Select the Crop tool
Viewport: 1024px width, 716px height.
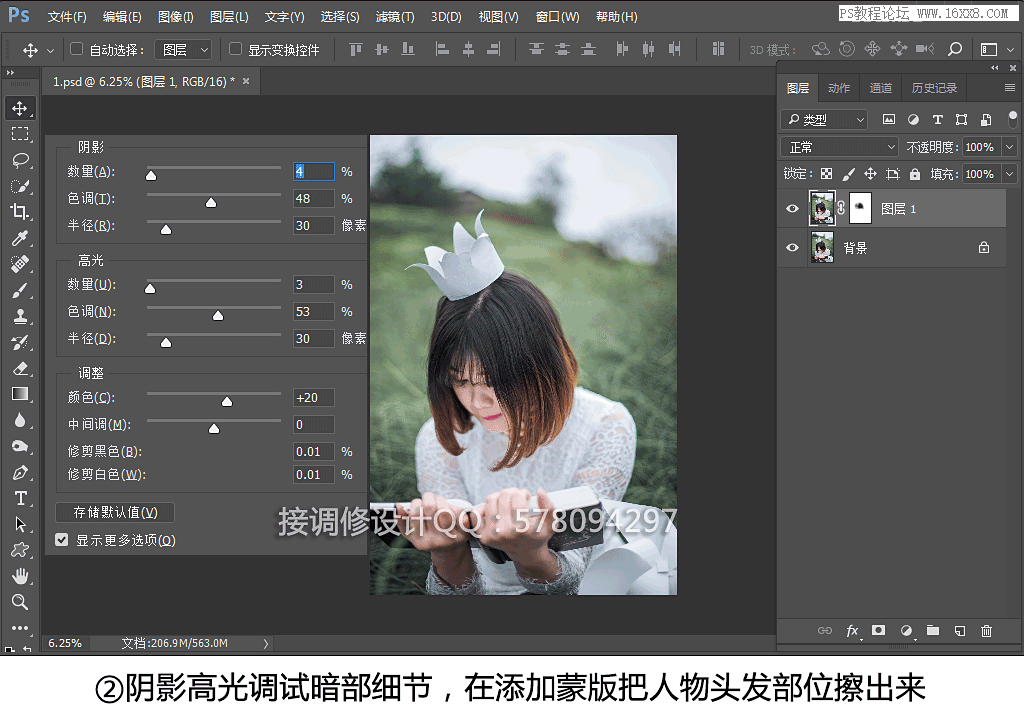click(x=20, y=212)
